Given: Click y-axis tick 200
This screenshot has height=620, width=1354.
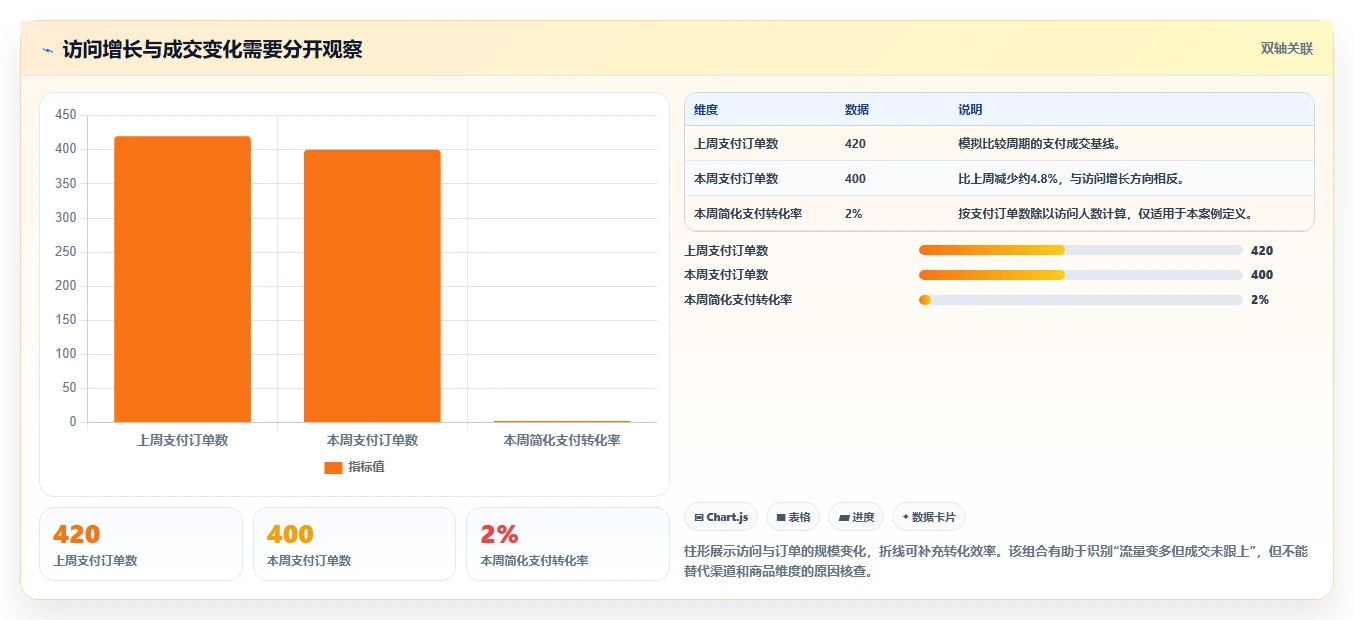Looking at the screenshot, I should 66,286.
